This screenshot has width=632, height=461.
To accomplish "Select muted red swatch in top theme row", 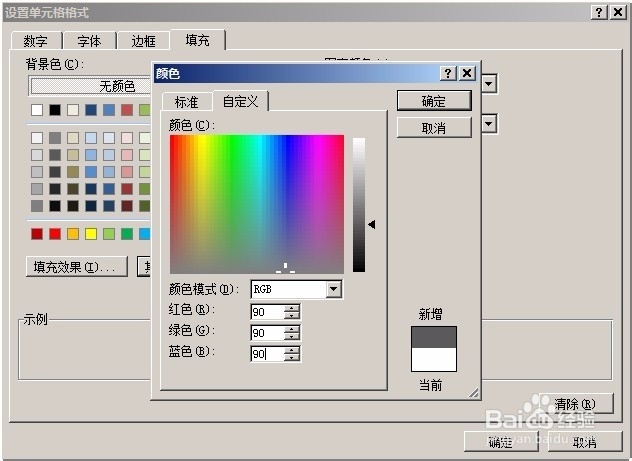I will (127, 110).
